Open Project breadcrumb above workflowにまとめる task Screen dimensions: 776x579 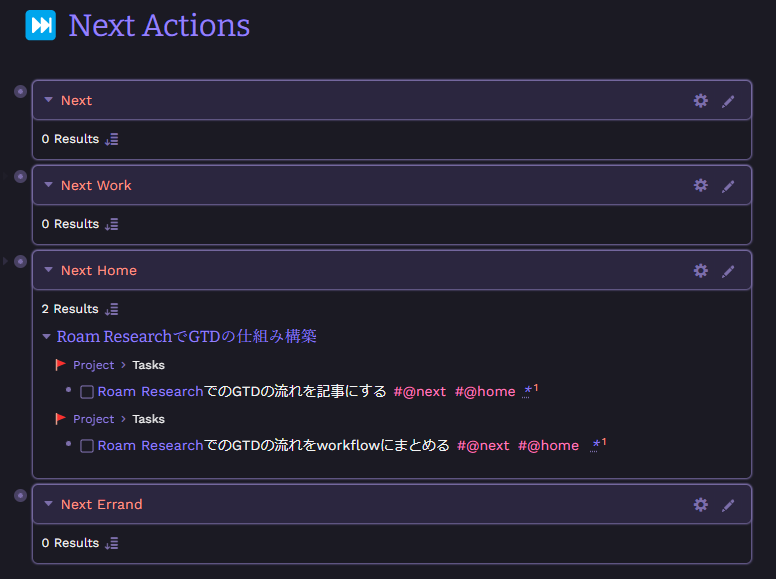point(94,419)
